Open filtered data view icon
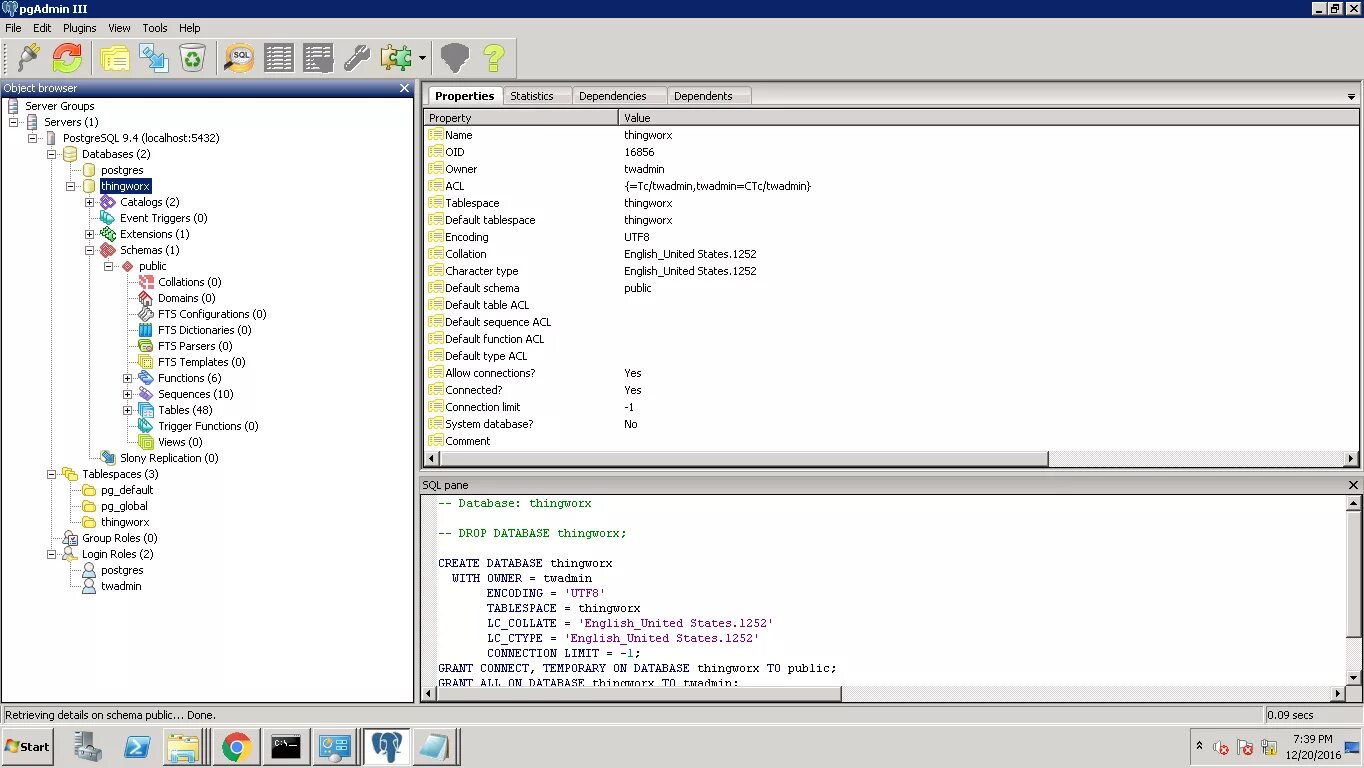This screenshot has width=1364, height=768. tap(318, 58)
